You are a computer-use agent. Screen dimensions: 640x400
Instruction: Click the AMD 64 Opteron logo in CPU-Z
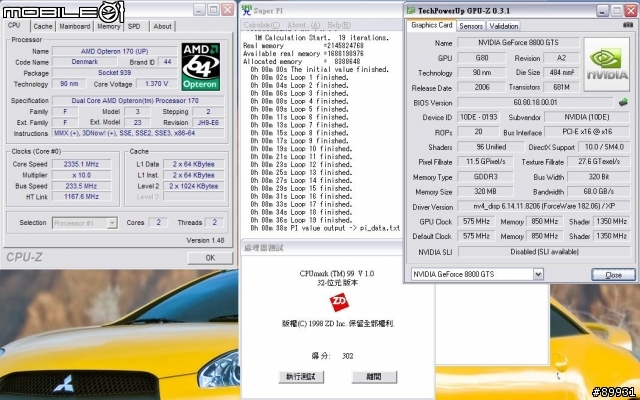pyautogui.click(x=201, y=67)
